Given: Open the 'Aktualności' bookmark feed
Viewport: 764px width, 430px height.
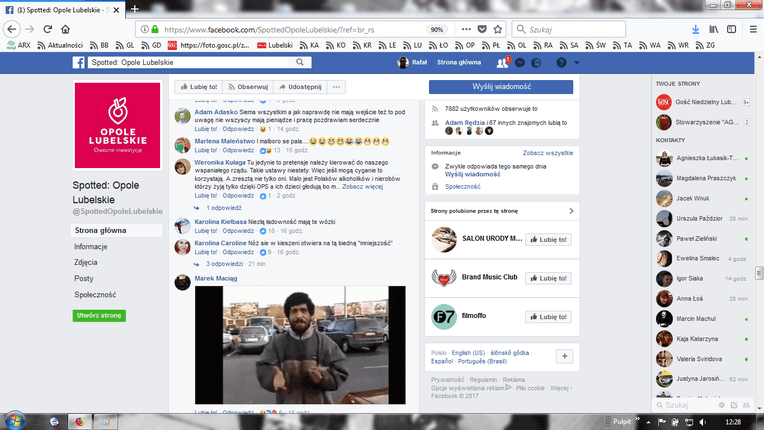Looking at the screenshot, I should [60, 45].
